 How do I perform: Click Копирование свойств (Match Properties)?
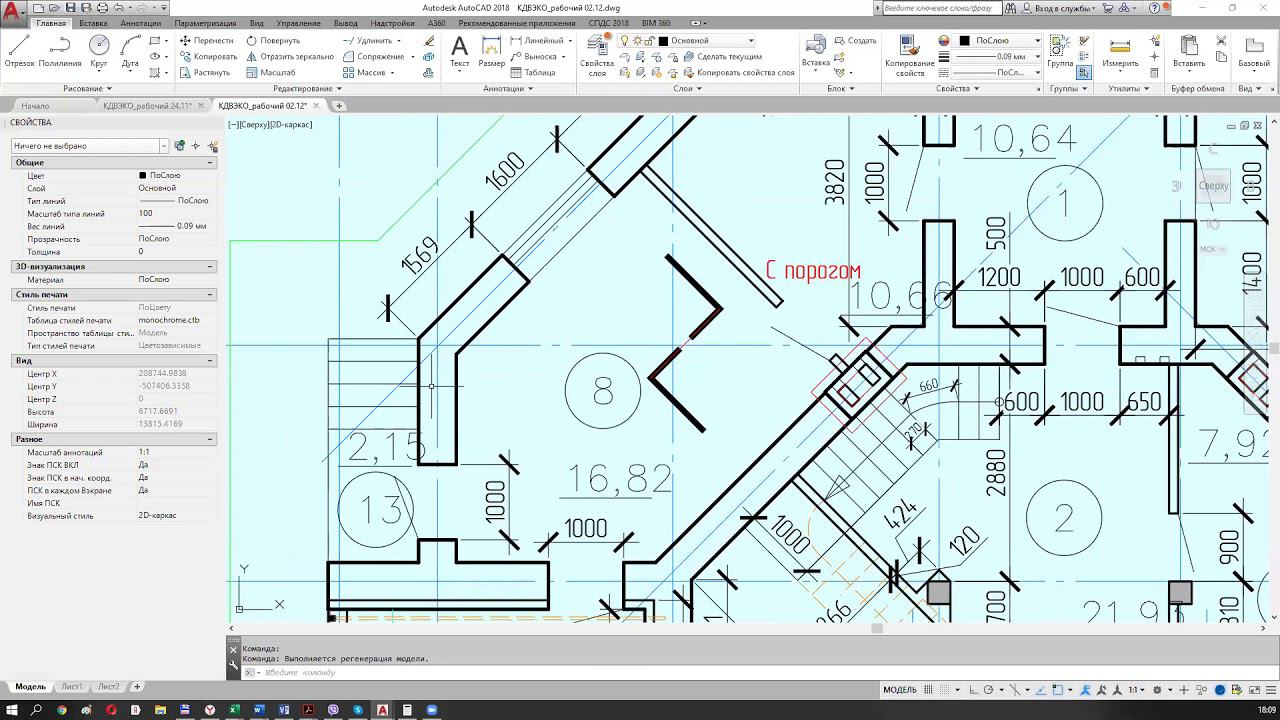[910, 55]
